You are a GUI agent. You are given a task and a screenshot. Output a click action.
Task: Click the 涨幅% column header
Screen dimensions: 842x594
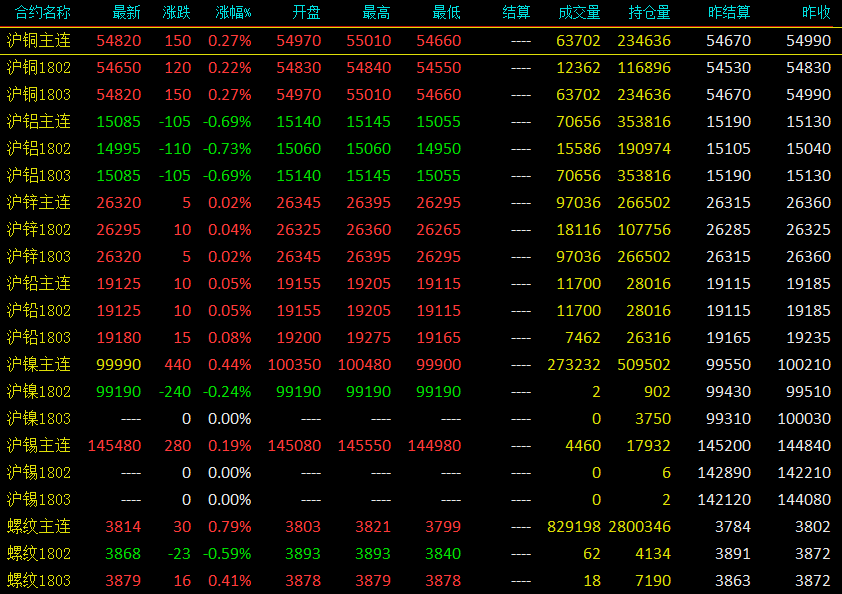[233, 12]
